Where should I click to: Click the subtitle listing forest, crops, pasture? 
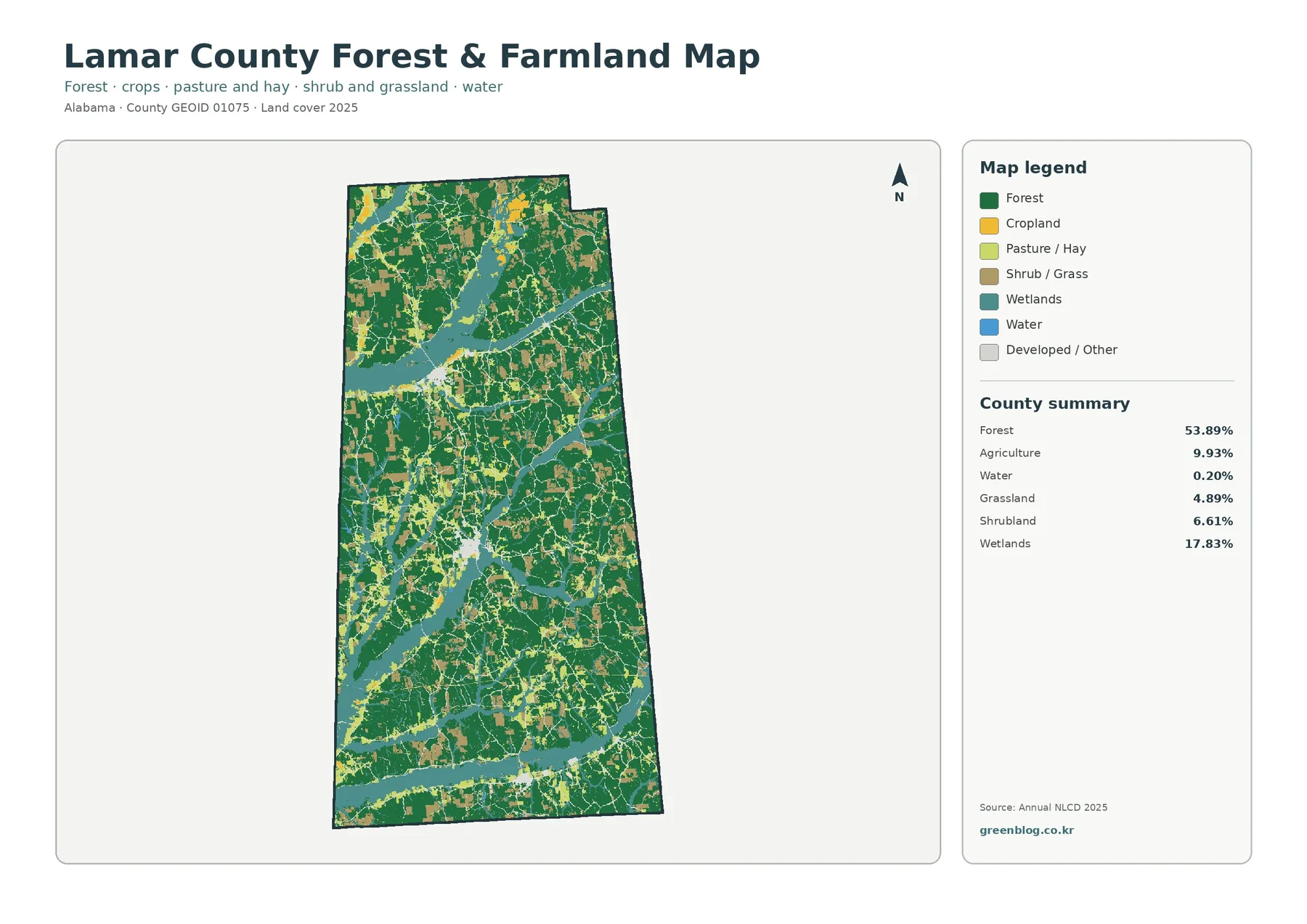click(x=283, y=87)
